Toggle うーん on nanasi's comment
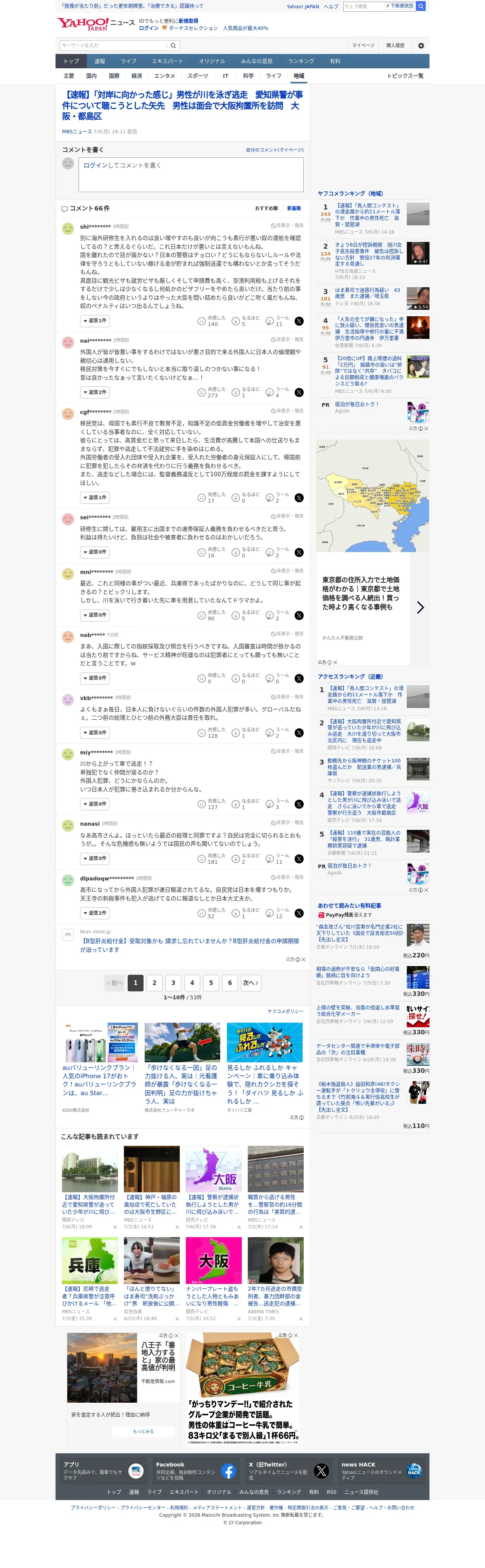This screenshot has height=1568, width=485. pyautogui.click(x=278, y=860)
